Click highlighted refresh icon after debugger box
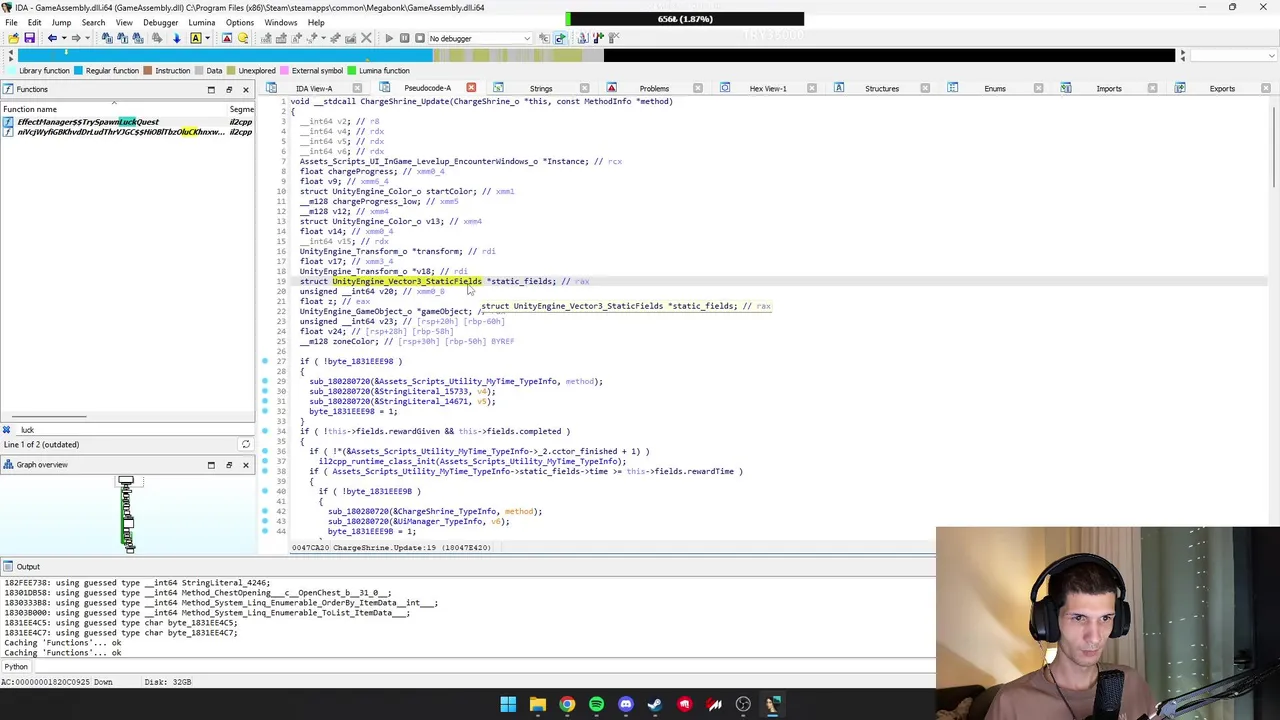Viewport: 1280px width, 720px height. click(x=560, y=38)
